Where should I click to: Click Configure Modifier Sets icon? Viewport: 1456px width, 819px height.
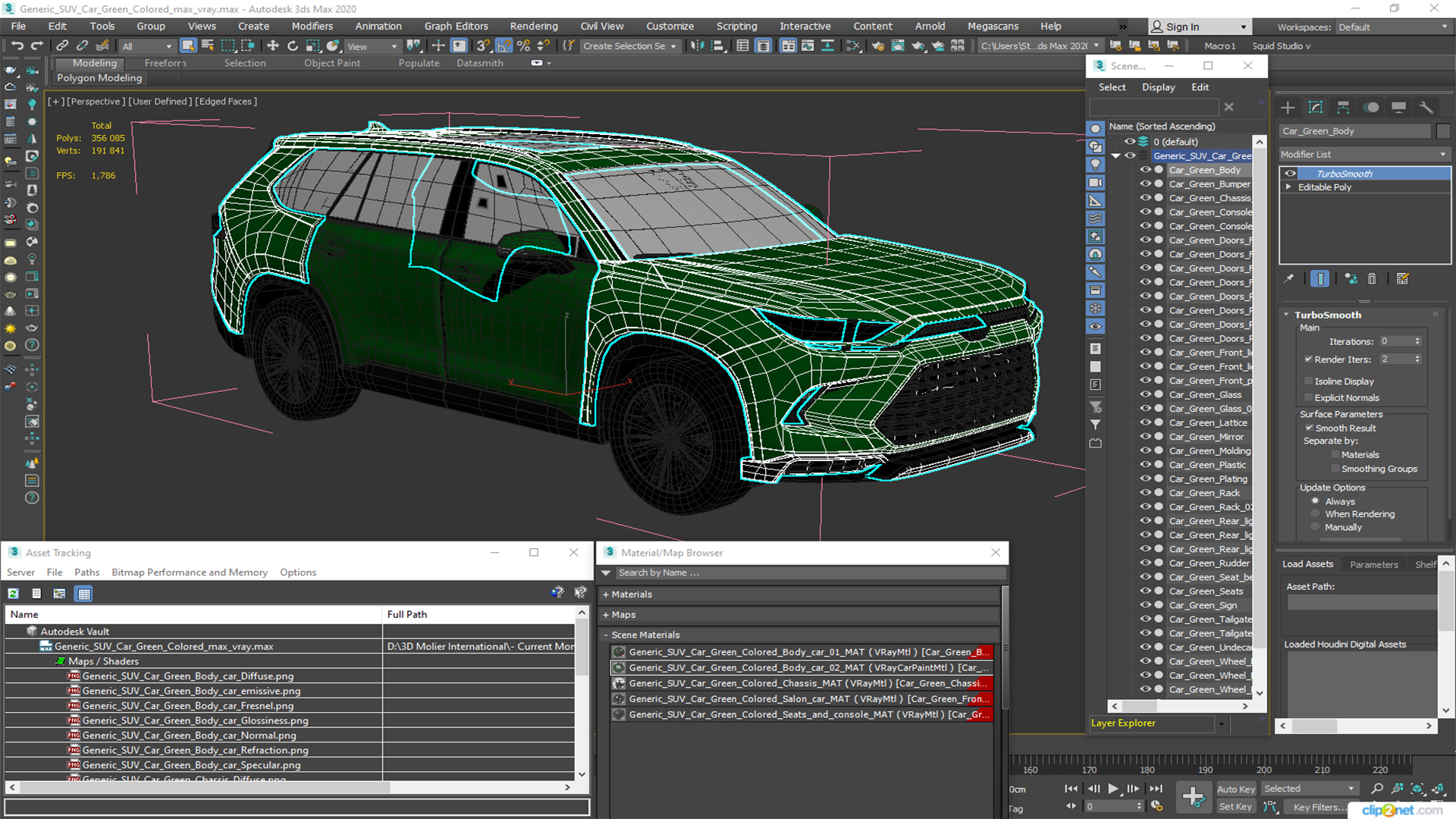[1403, 279]
